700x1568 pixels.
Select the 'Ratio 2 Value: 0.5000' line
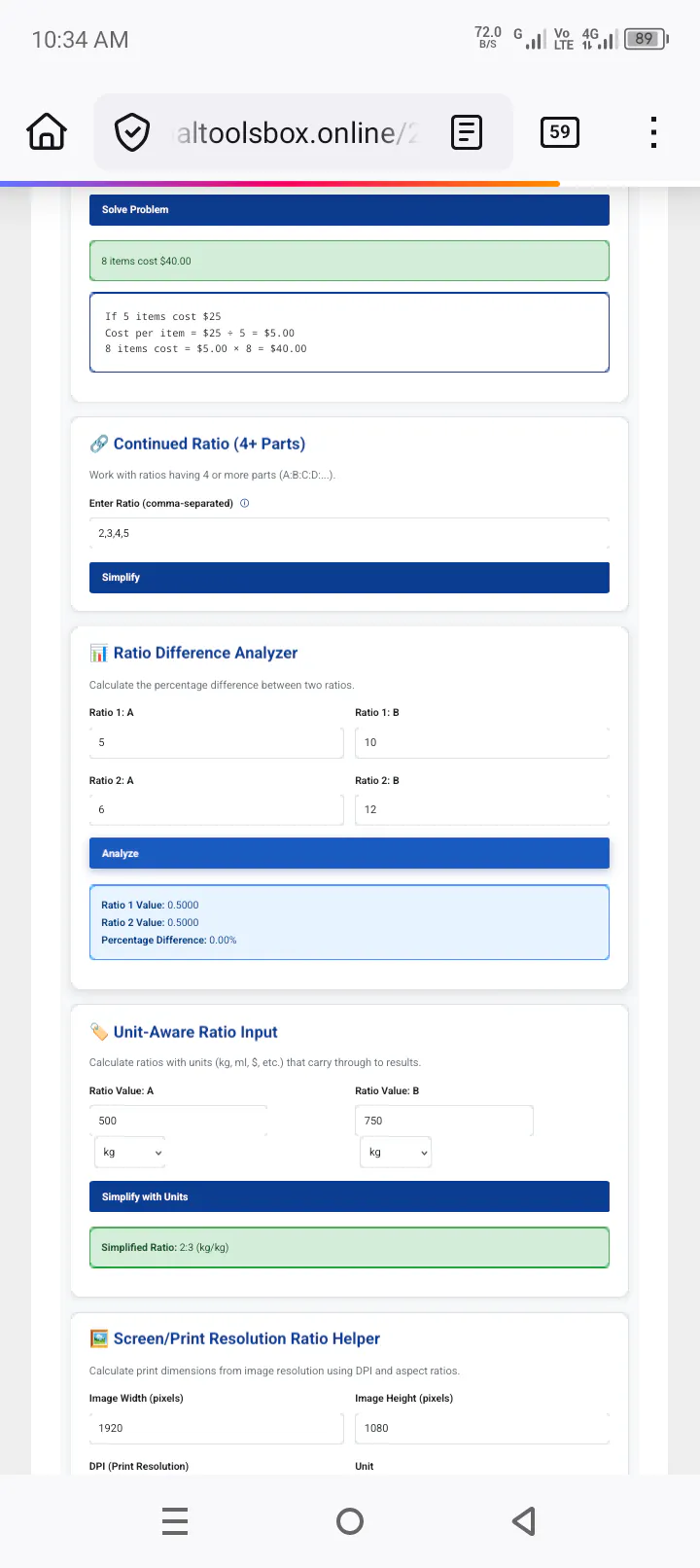point(150,922)
